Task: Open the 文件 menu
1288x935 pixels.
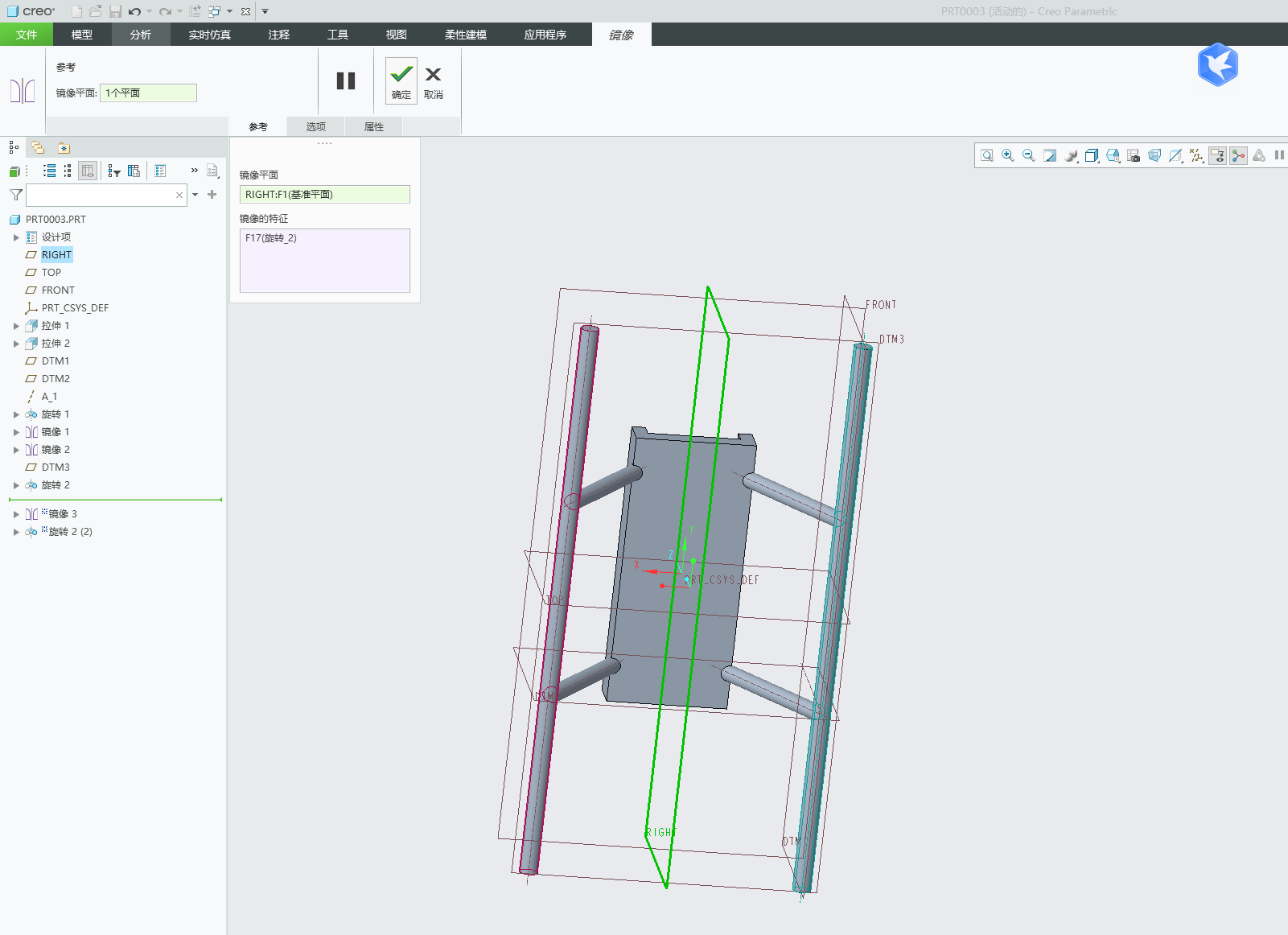Action: click(x=27, y=35)
